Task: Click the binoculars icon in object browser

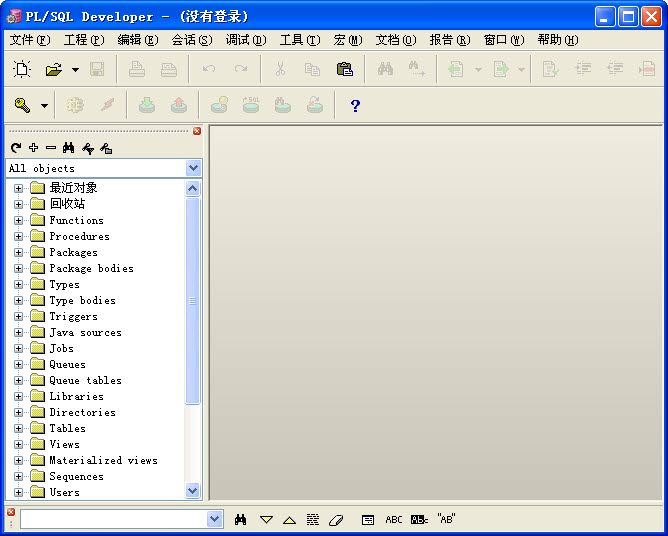Action: point(69,148)
